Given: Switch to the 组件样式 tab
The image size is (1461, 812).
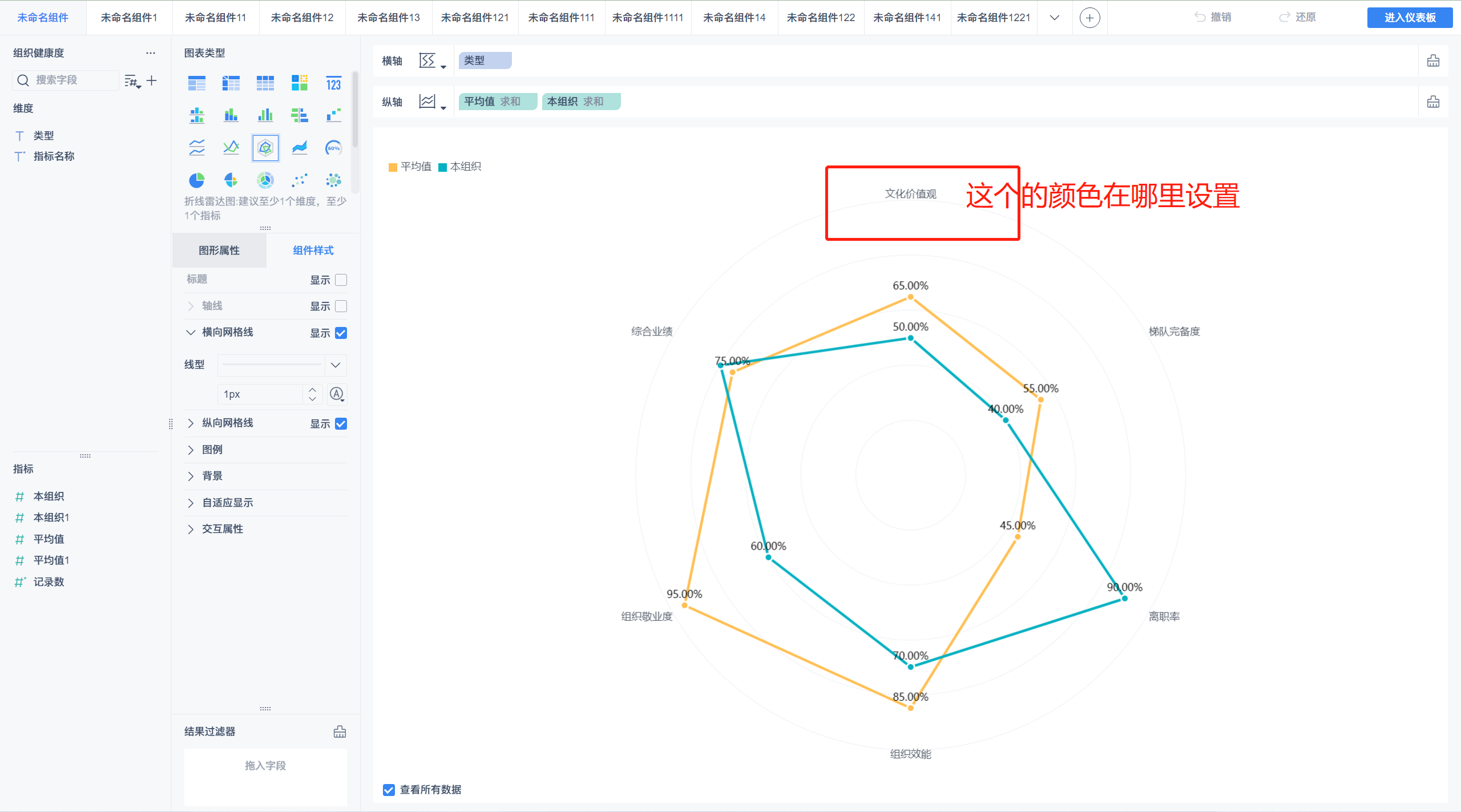Looking at the screenshot, I should (x=313, y=251).
